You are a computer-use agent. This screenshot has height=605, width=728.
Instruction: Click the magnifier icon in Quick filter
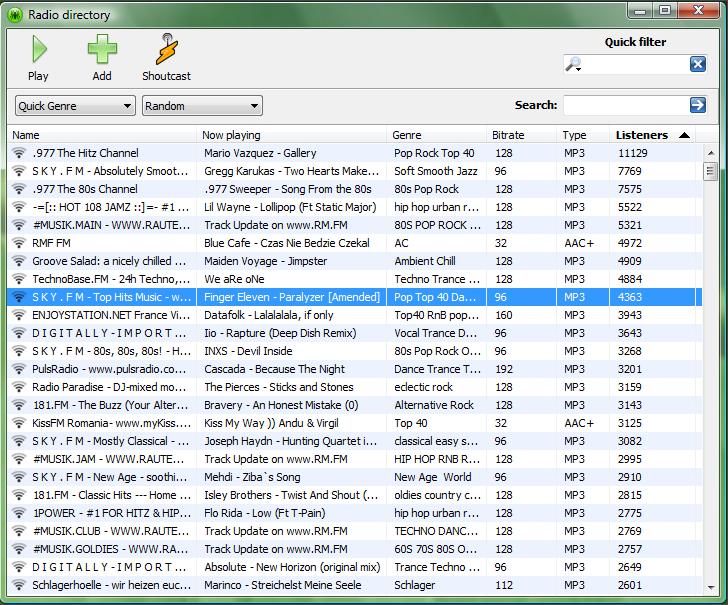tap(573, 64)
